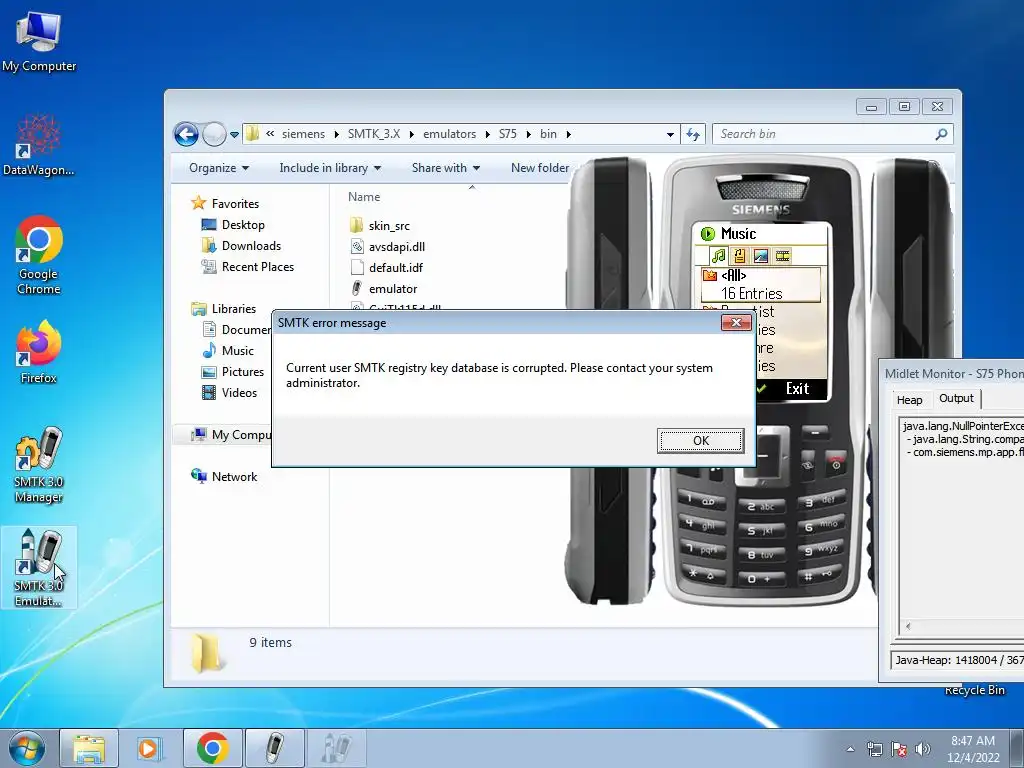Close the SMTK error message dialog
Screen dimensions: 1024x768
pyautogui.click(x=736, y=323)
